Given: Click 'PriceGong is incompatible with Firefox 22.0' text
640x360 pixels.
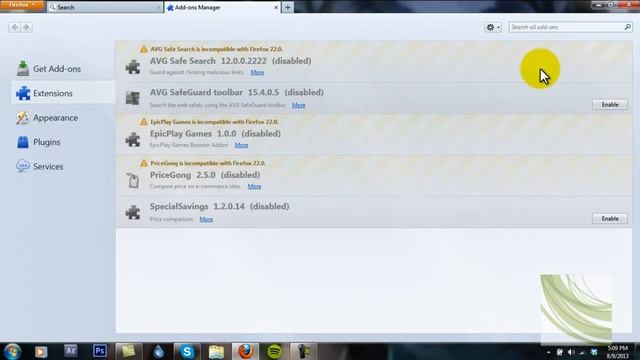Looking at the screenshot, I should [x=208, y=163].
